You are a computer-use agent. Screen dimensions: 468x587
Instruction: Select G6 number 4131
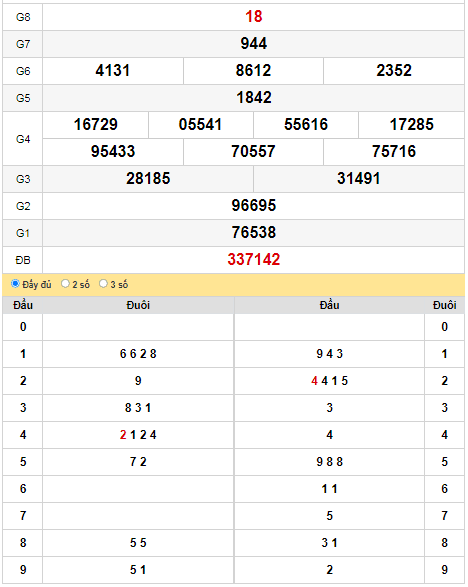pyautogui.click(x=113, y=71)
